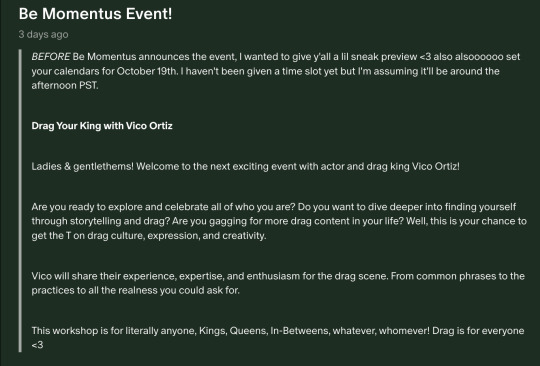
Task: Click the "3 days ago" timestamp
Action: click(x=43, y=34)
